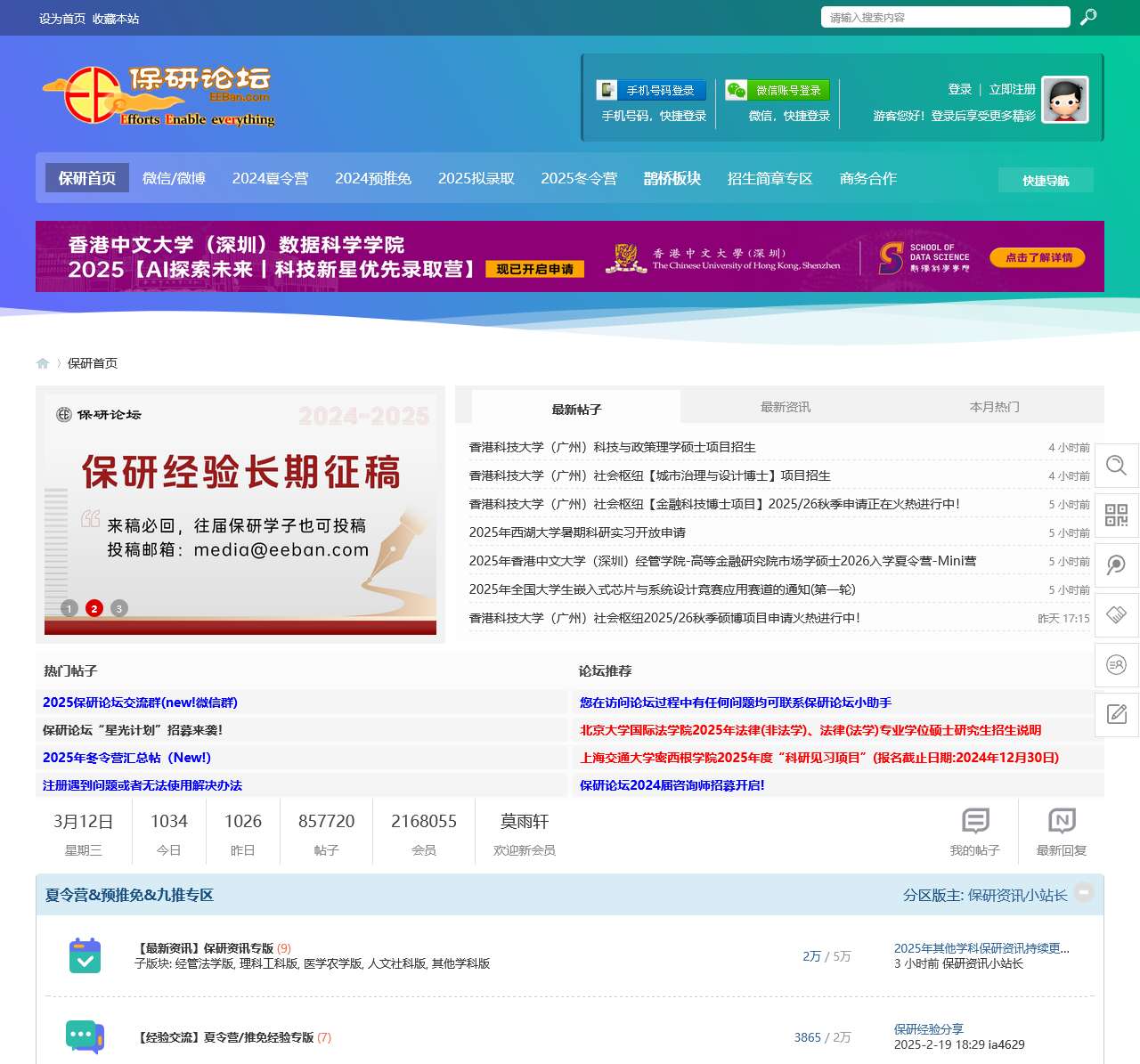Click the home icon in breadcrumb
Image resolution: width=1140 pixels, height=1064 pixels.
[43, 363]
